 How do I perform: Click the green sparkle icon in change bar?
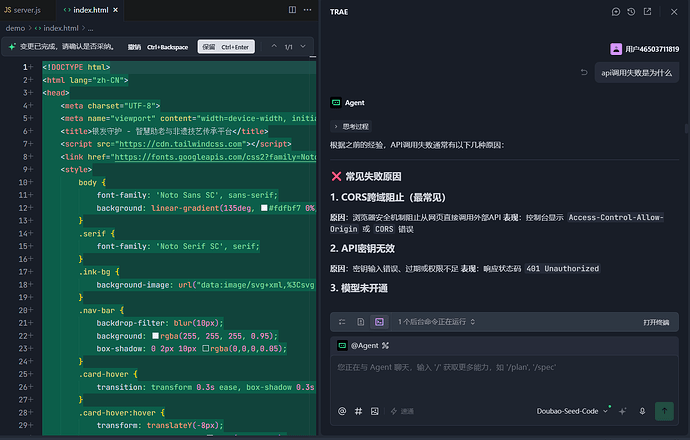(x=12, y=46)
